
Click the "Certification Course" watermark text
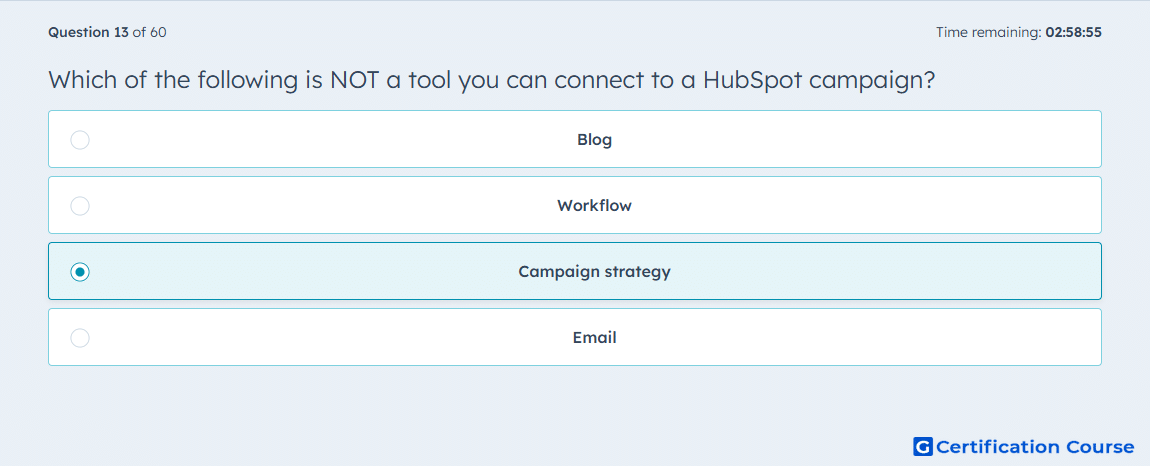1035,446
